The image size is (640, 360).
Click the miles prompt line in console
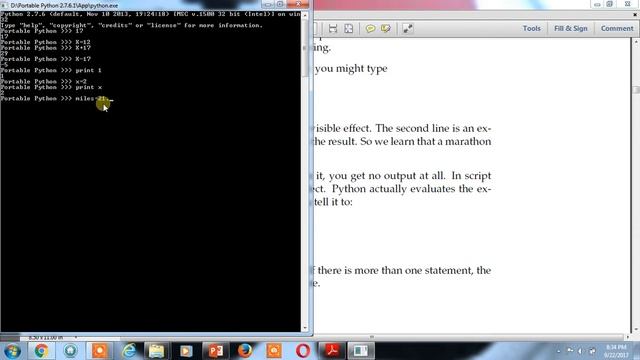[x=57, y=99]
